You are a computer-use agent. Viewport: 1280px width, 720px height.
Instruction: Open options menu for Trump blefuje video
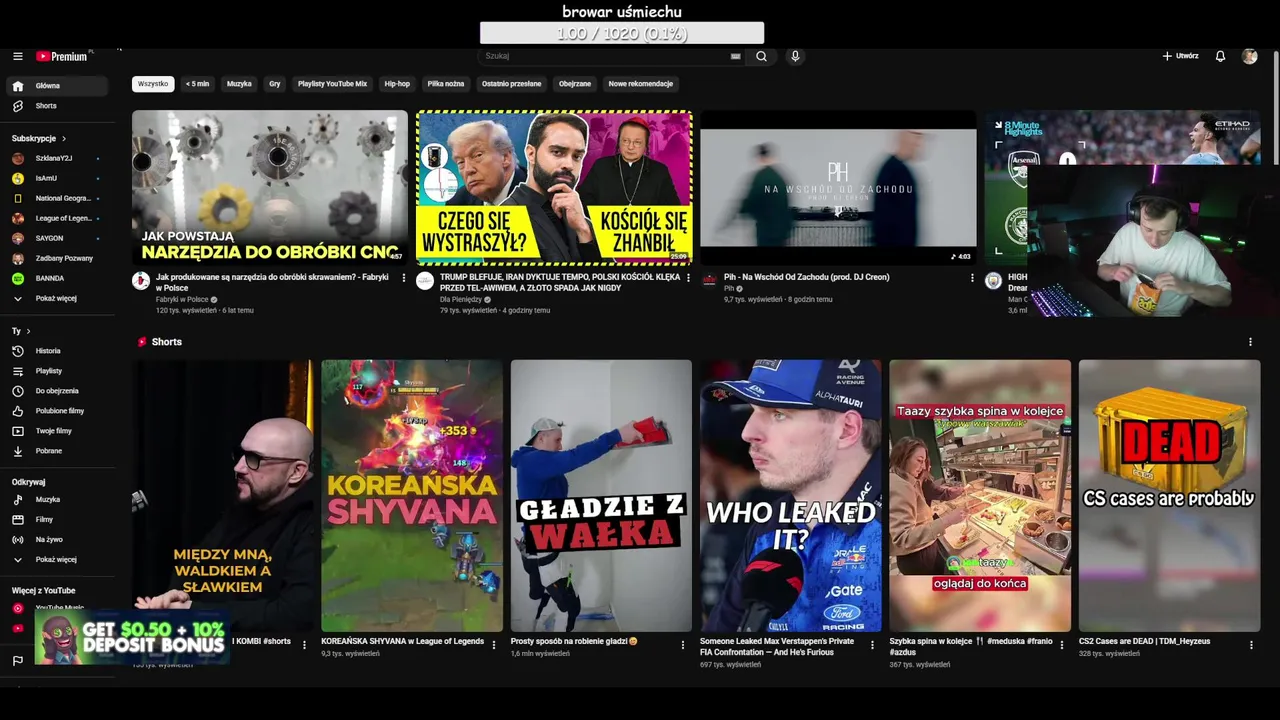688,278
